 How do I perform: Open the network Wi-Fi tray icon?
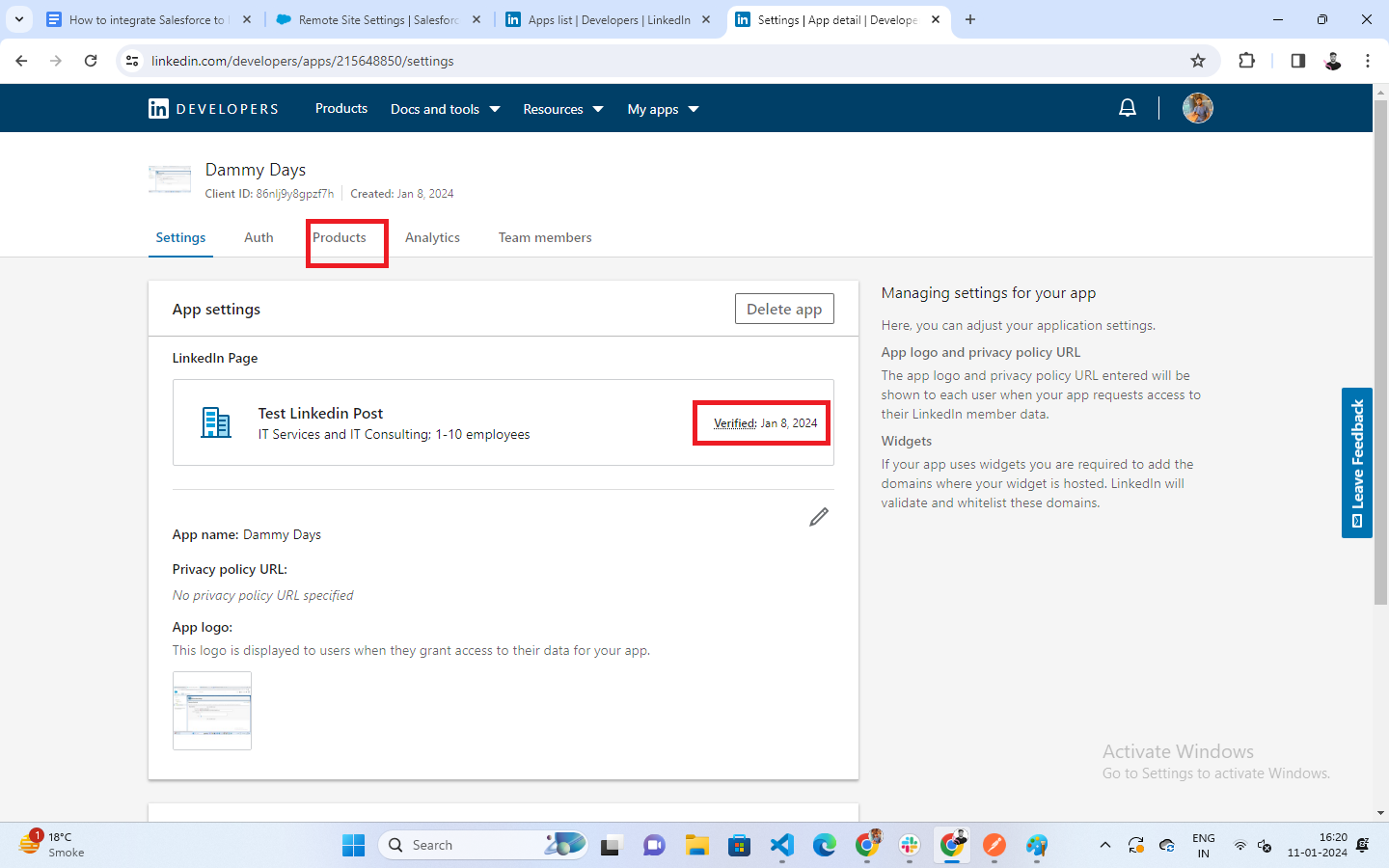pyautogui.click(x=1240, y=846)
